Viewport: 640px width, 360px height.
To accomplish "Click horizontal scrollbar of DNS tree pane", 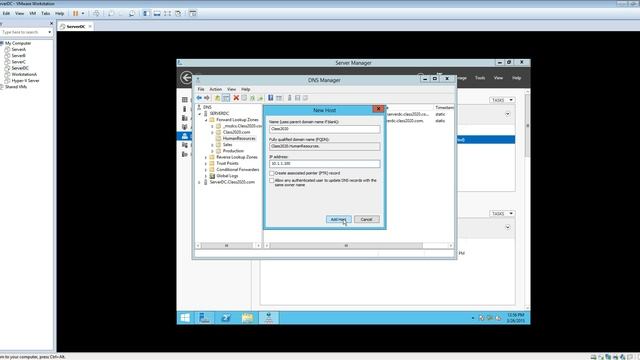I will (228, 246).
